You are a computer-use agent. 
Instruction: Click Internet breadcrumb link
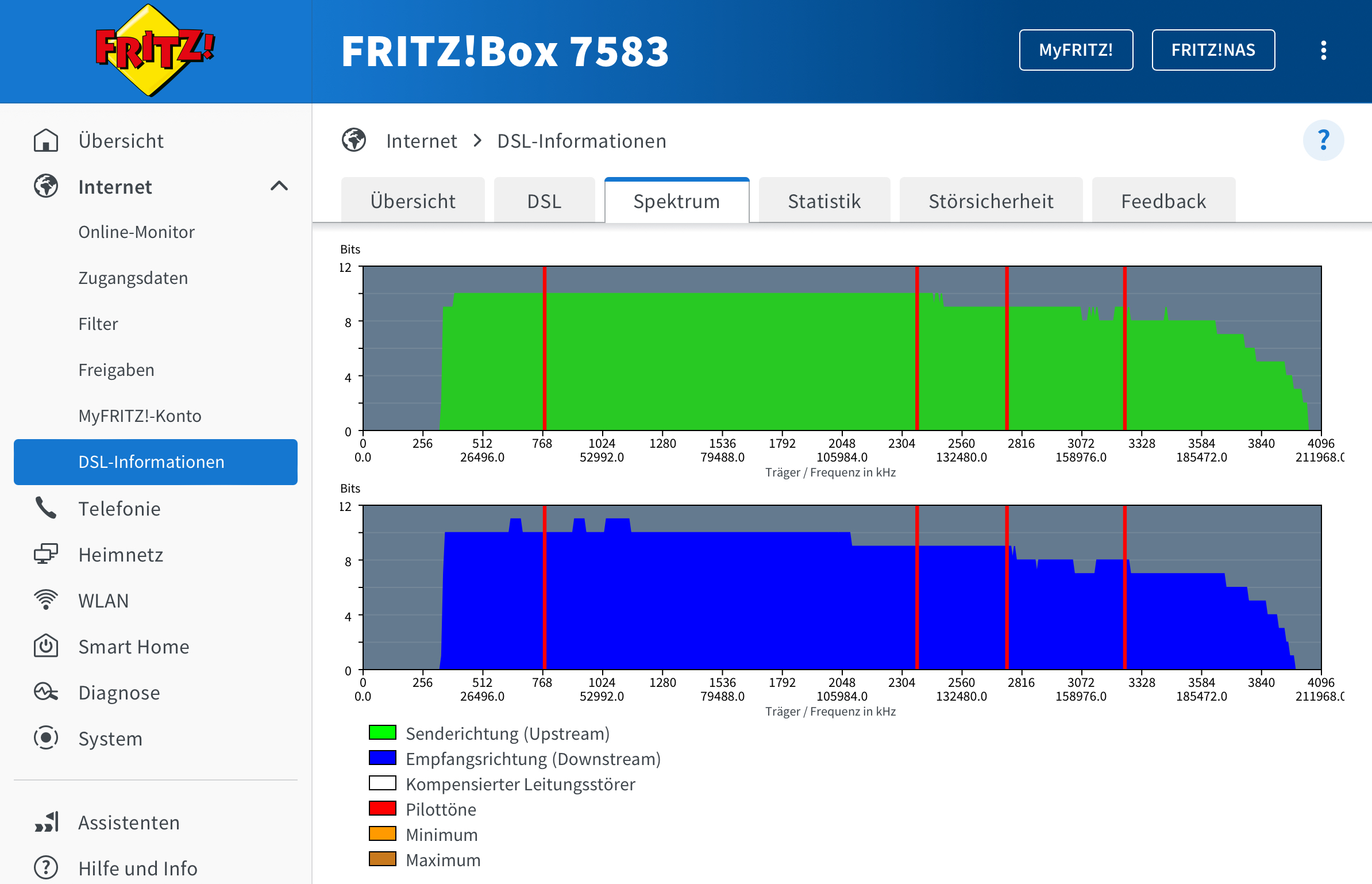point(421,141)
